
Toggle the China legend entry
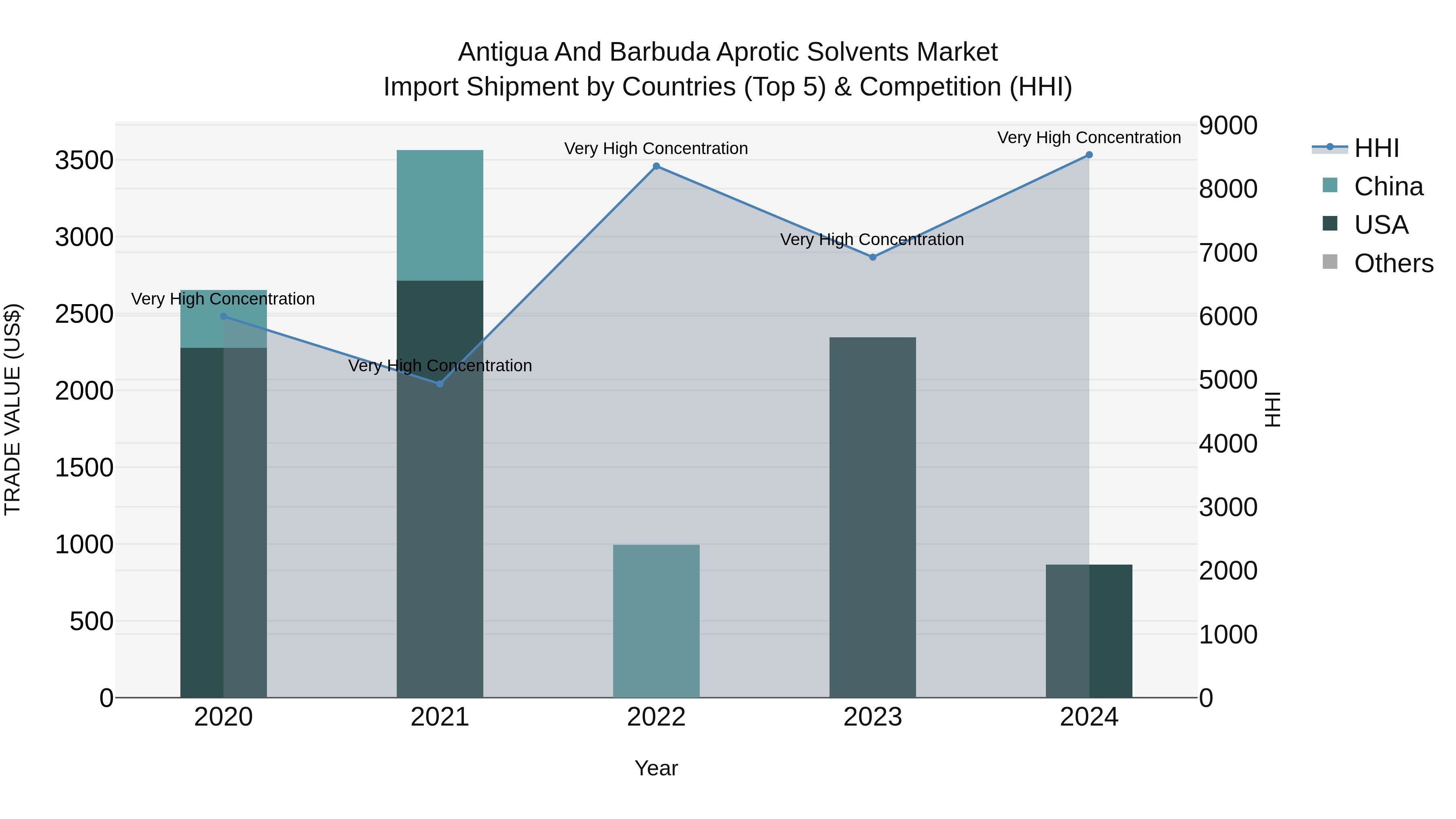[1372, 186]
